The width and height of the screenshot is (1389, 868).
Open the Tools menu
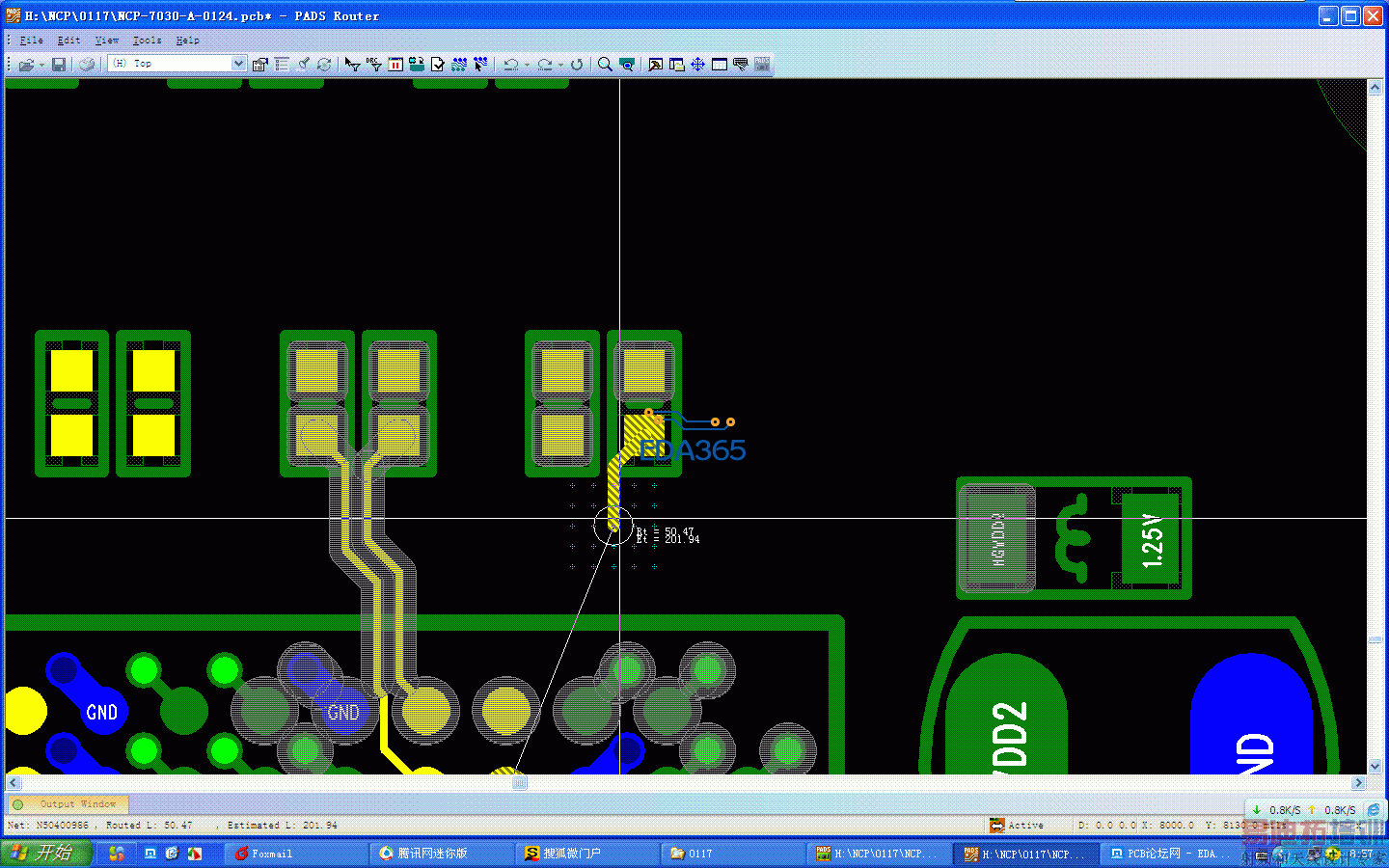(x=147, y=41)
